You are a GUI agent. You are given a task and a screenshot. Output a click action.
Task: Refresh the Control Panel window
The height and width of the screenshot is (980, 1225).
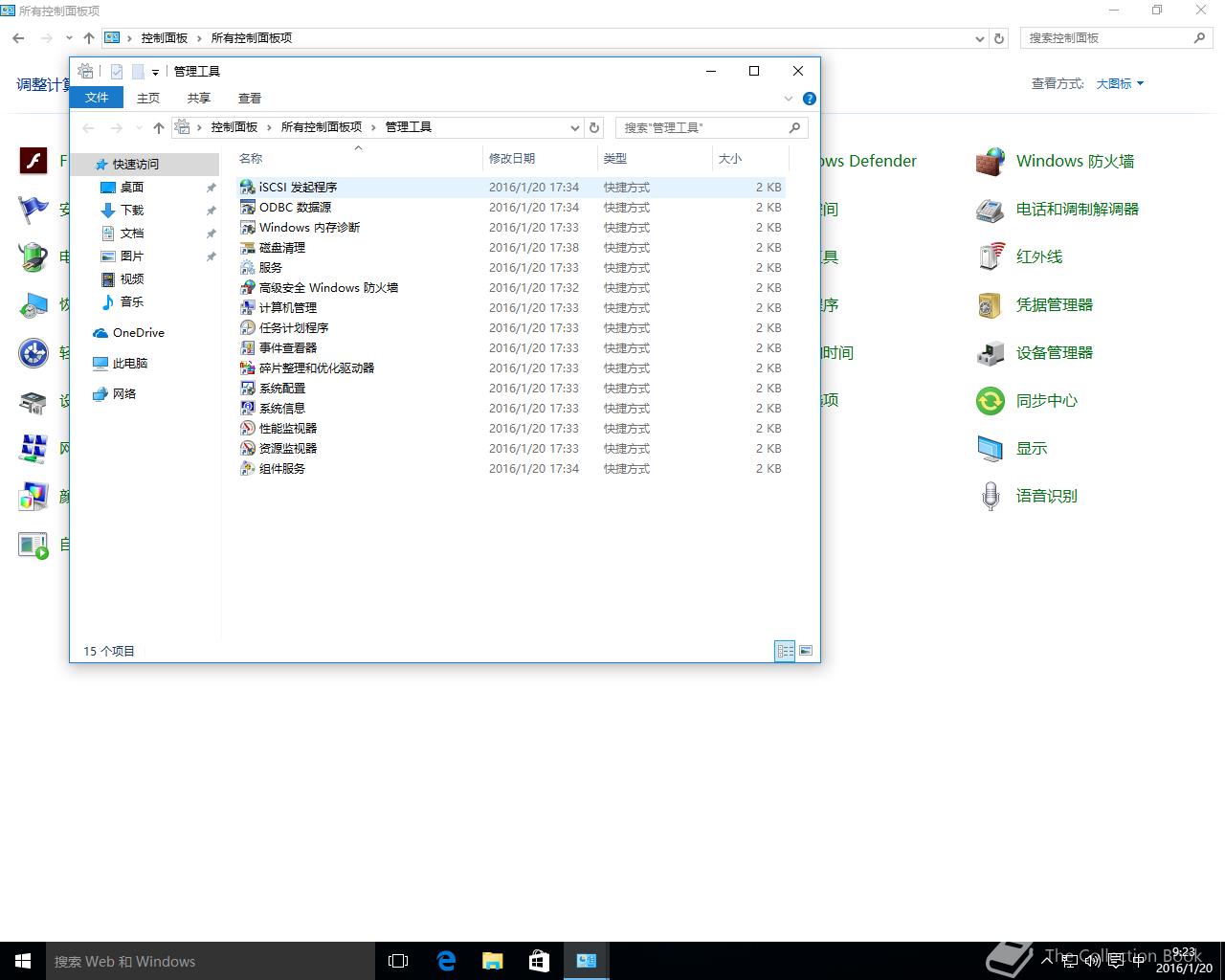click(x=999, y=38)
